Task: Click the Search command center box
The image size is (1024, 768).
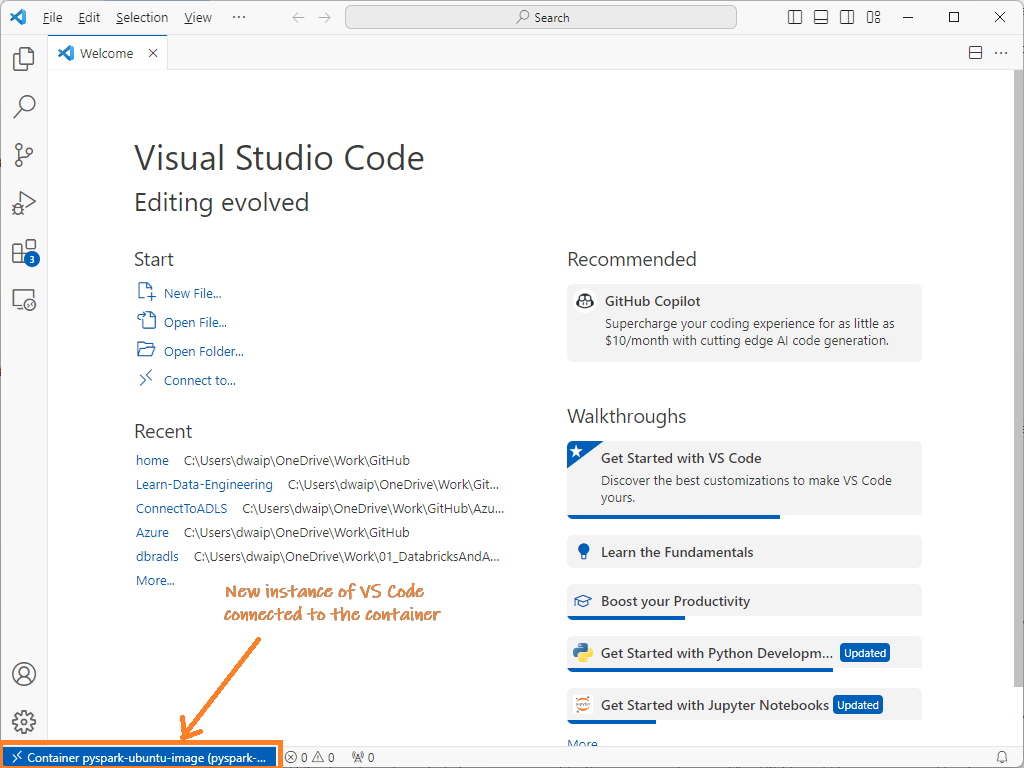Action: coord(541,17)
